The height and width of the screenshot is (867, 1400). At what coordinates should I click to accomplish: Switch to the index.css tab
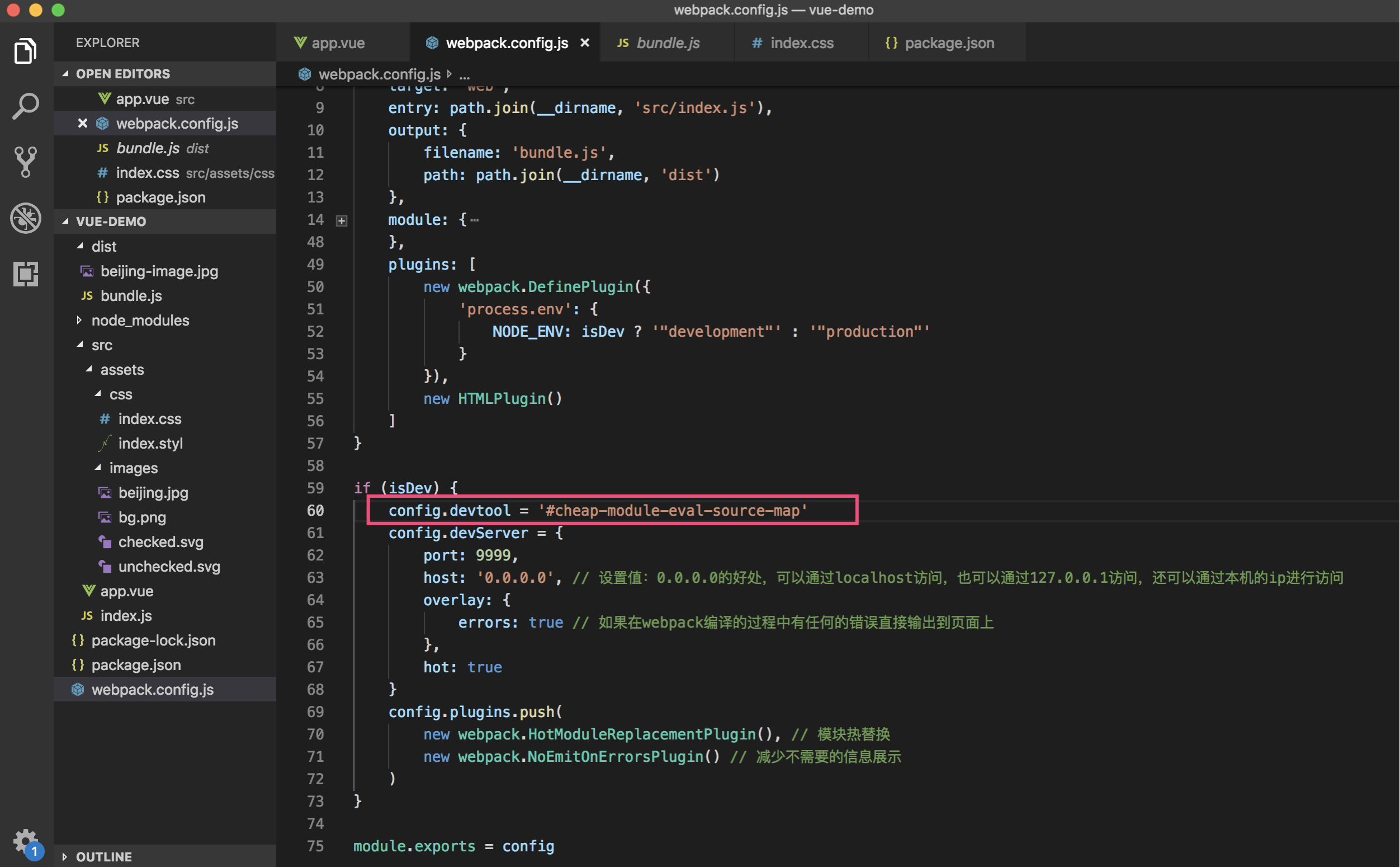pyautogui.click(x=801, y=42)
